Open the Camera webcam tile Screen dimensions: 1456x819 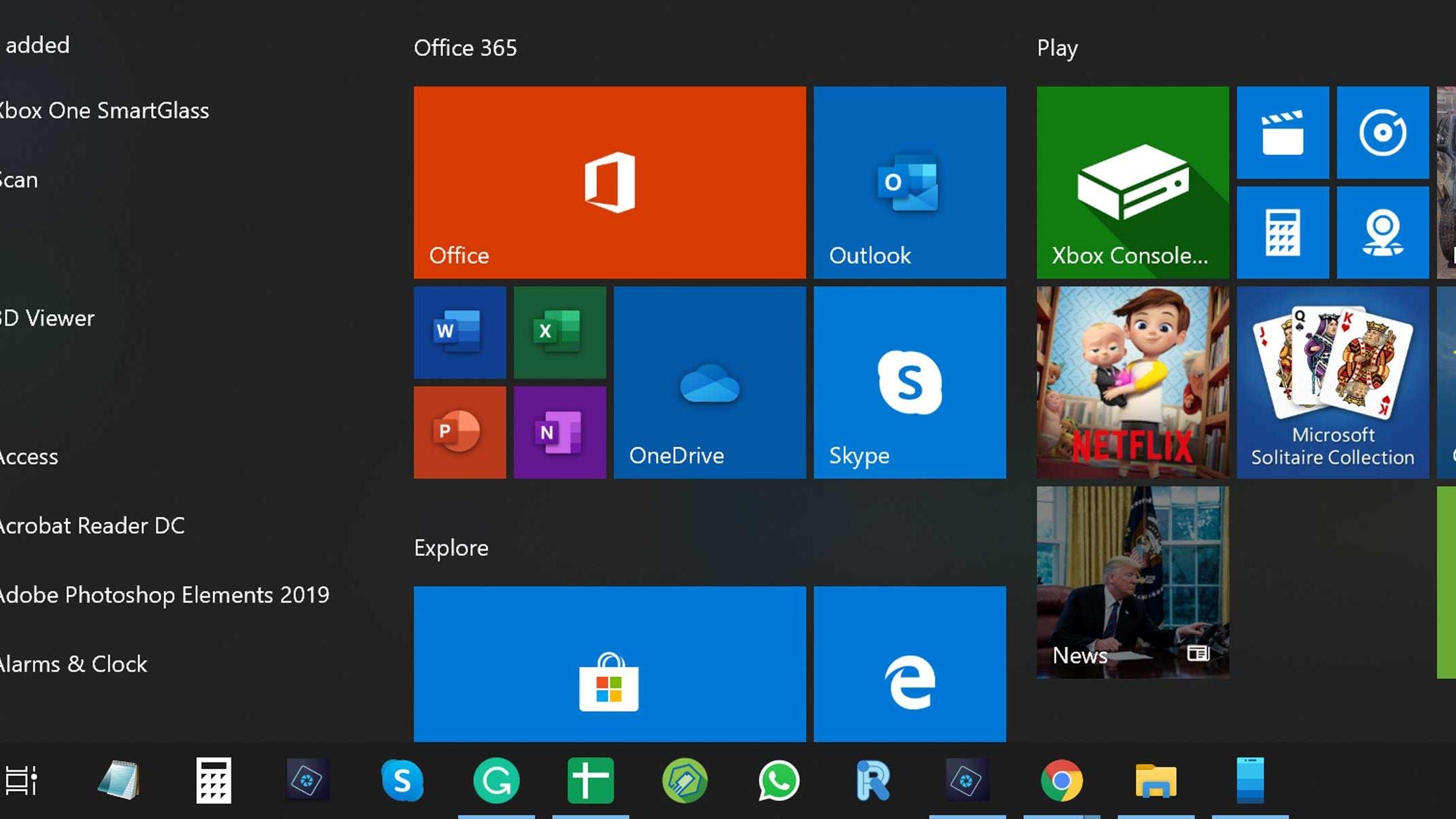pyautogui.click(x=1383, y=233)
